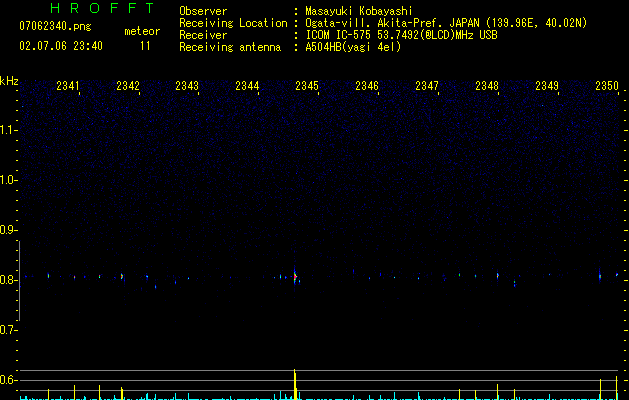This screenshot has width=629, height=400.
Task: Click the timestamp 02.07.06 23:40
Action: (61, 46)
